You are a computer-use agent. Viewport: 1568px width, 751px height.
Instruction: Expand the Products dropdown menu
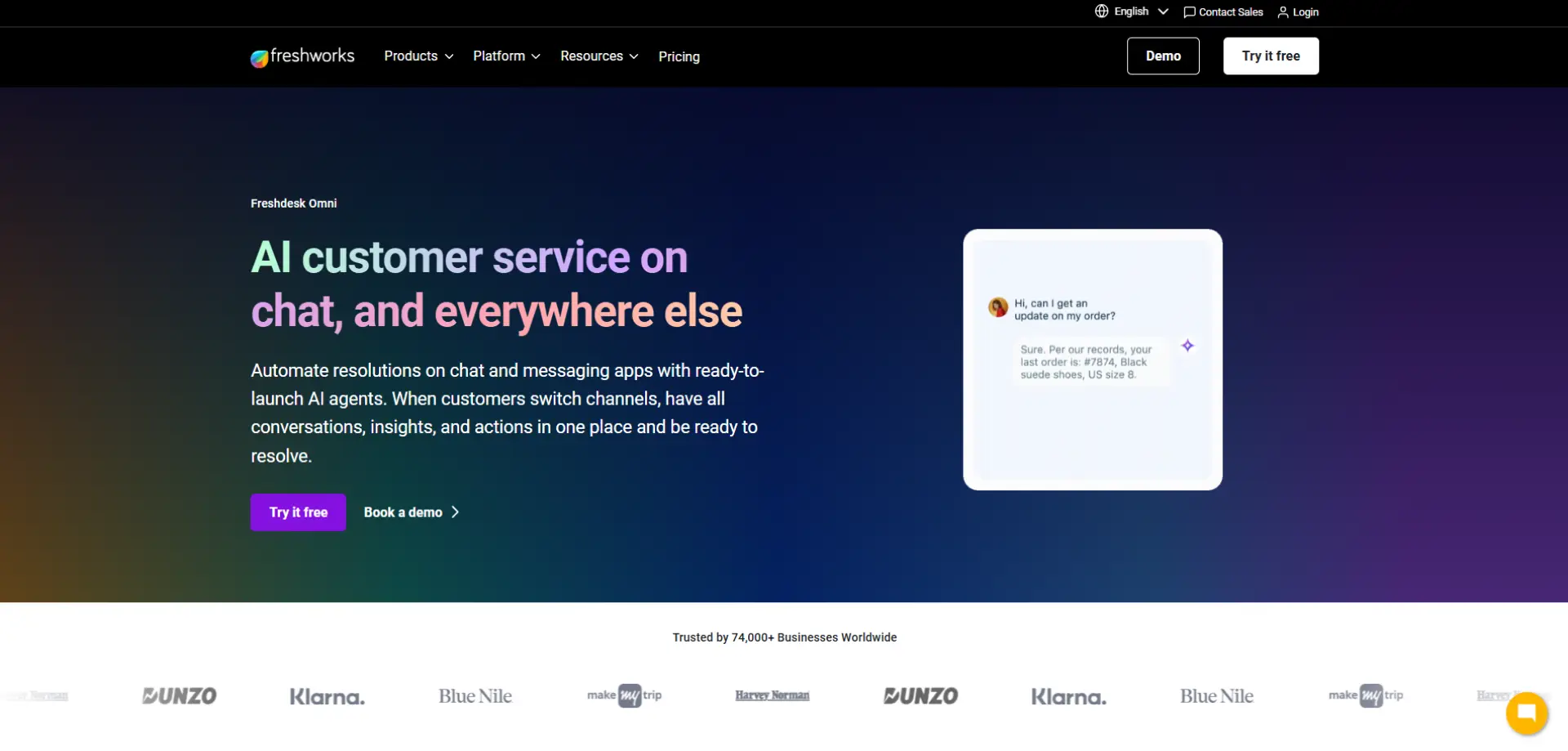(x=418, y=56)
